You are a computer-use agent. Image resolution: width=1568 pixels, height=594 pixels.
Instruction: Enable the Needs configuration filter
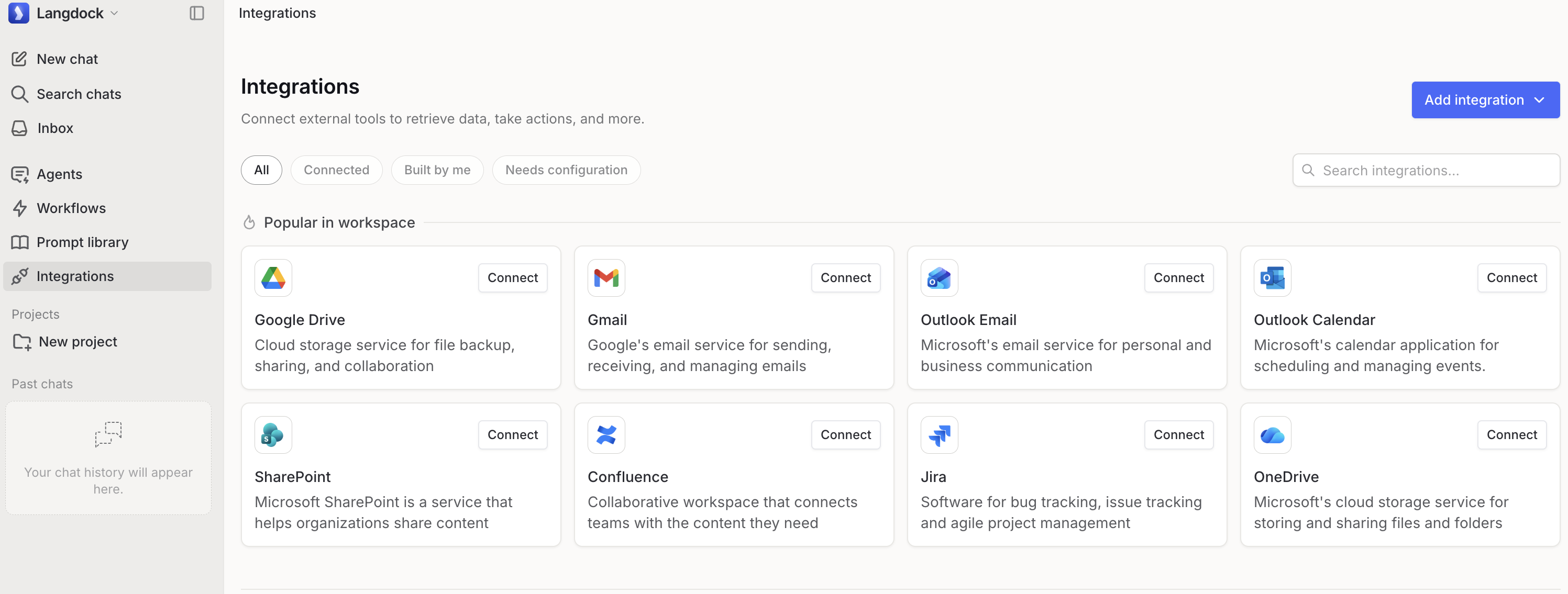pyautogui.click(x=566, y=170)
